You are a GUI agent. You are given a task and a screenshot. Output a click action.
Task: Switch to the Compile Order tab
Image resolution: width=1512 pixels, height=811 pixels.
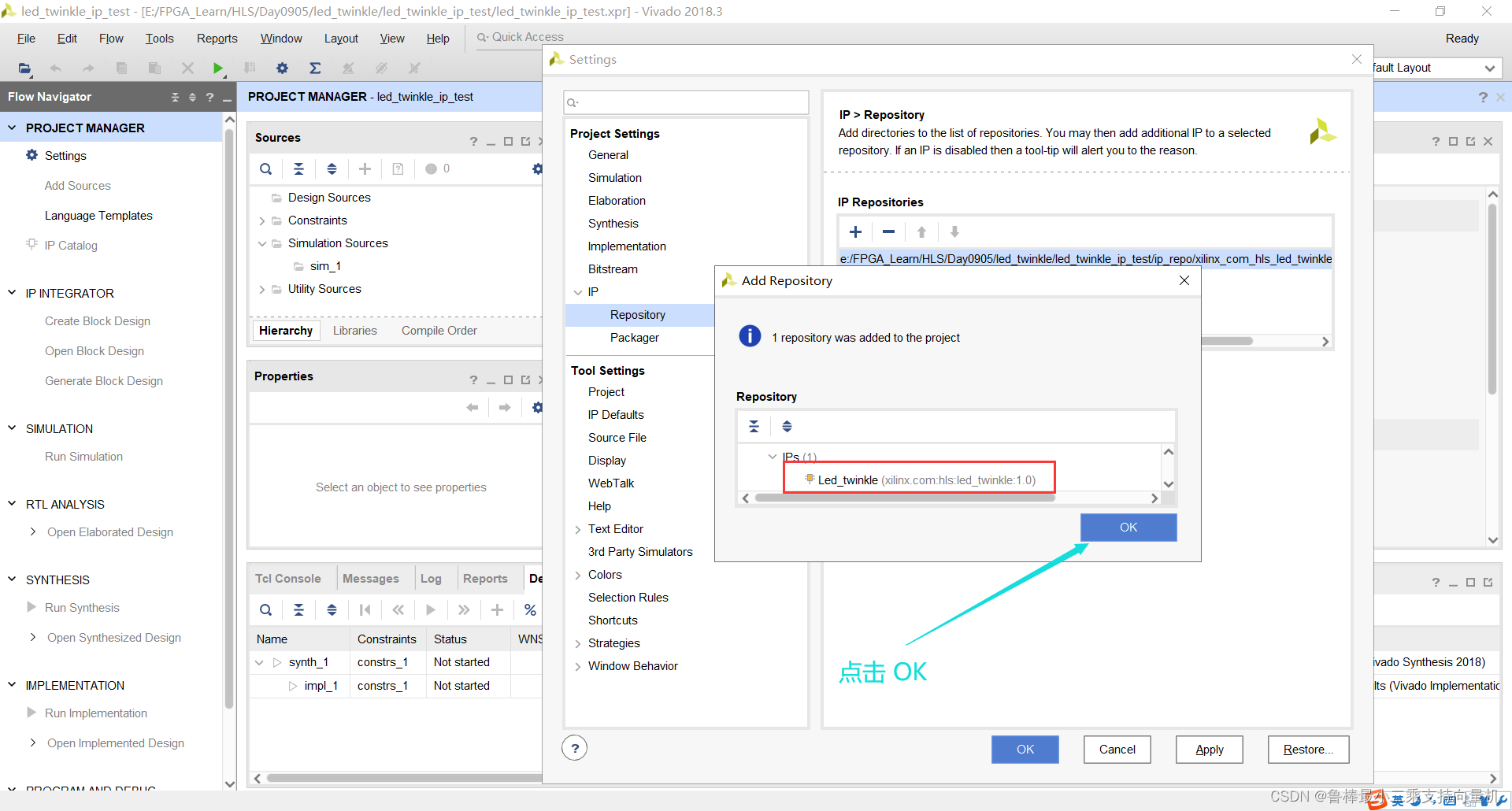[439, 331]
